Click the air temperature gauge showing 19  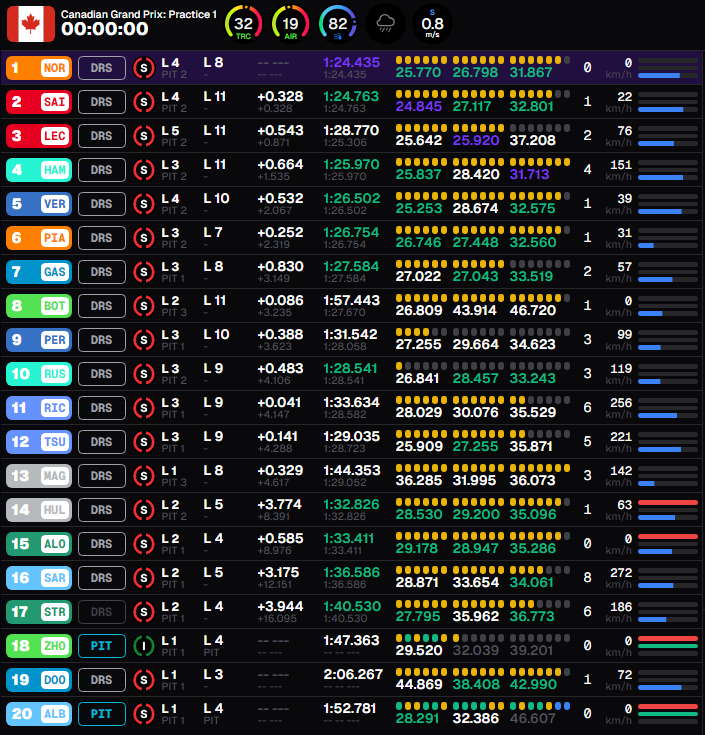pyautogui.click(x=291, y=24)
